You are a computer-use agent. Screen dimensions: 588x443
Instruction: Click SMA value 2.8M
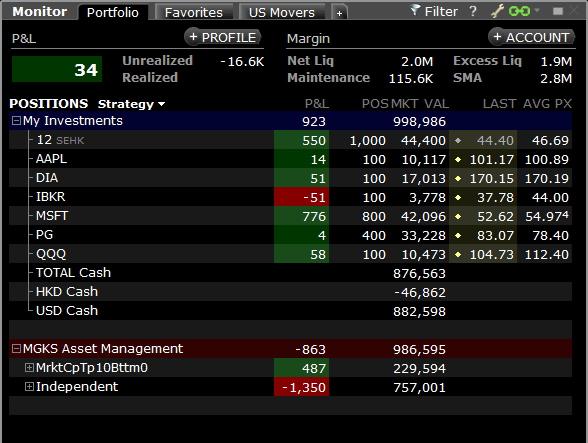(x=556, y=79)
